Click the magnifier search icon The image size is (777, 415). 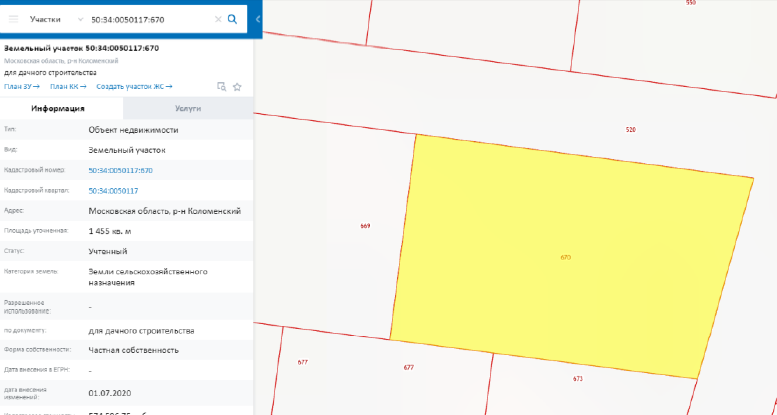pyautogui.click(x=232, y=19)
